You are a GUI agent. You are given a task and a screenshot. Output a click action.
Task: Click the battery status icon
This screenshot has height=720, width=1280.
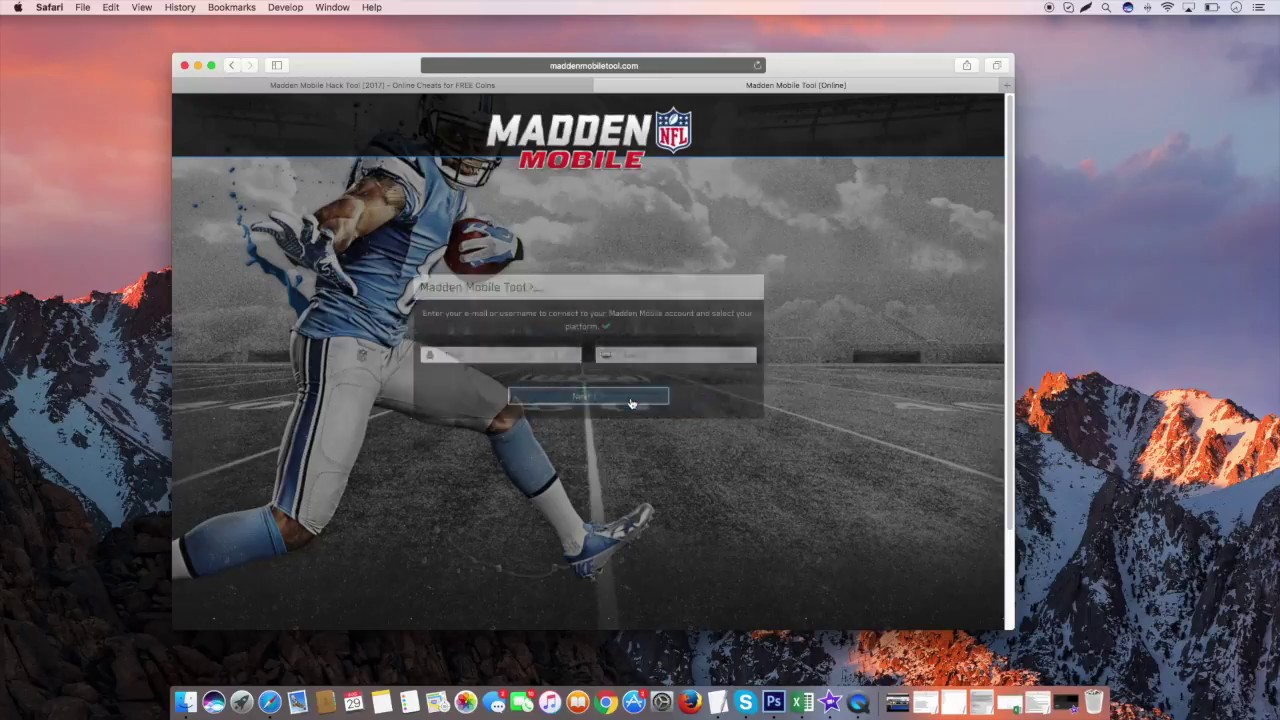(1212, 7)
